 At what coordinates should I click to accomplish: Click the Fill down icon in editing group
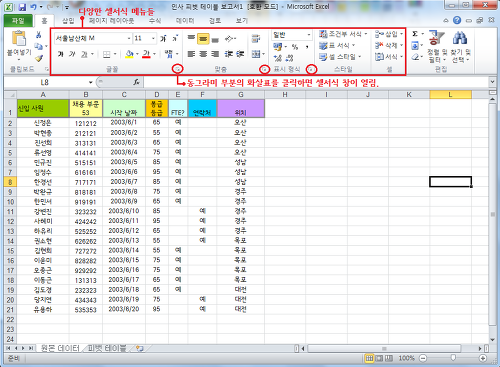(x=415, y=45)
